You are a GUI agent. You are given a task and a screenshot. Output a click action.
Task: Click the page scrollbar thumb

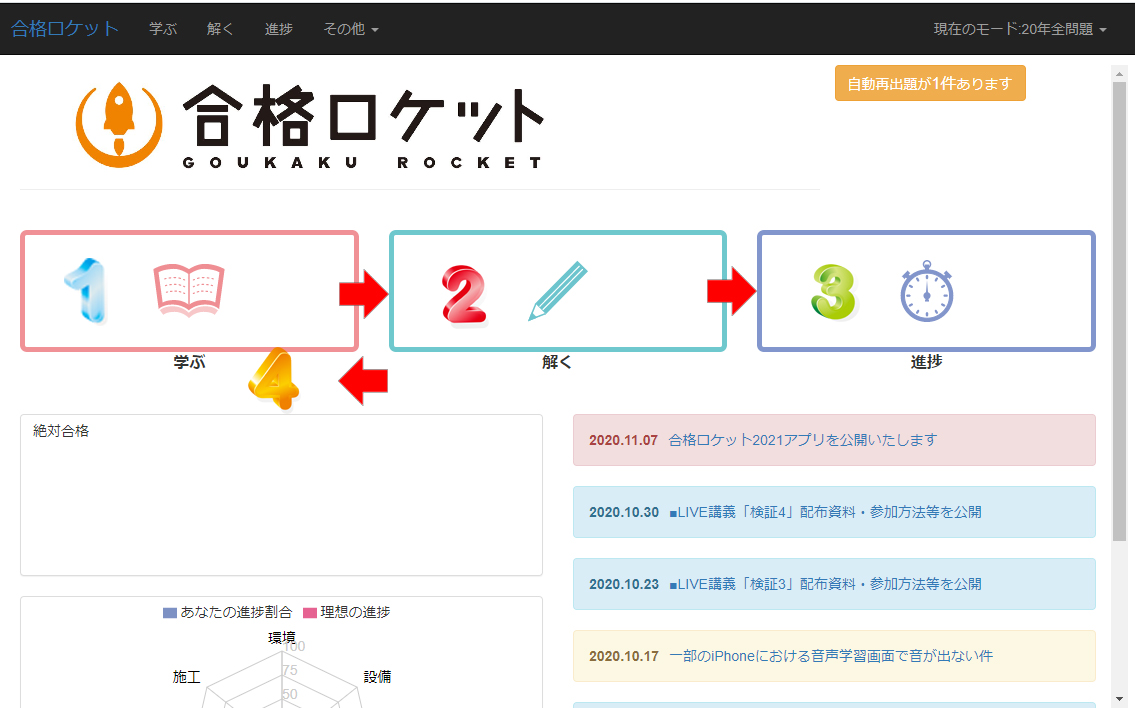click(x=1119, y=311)
